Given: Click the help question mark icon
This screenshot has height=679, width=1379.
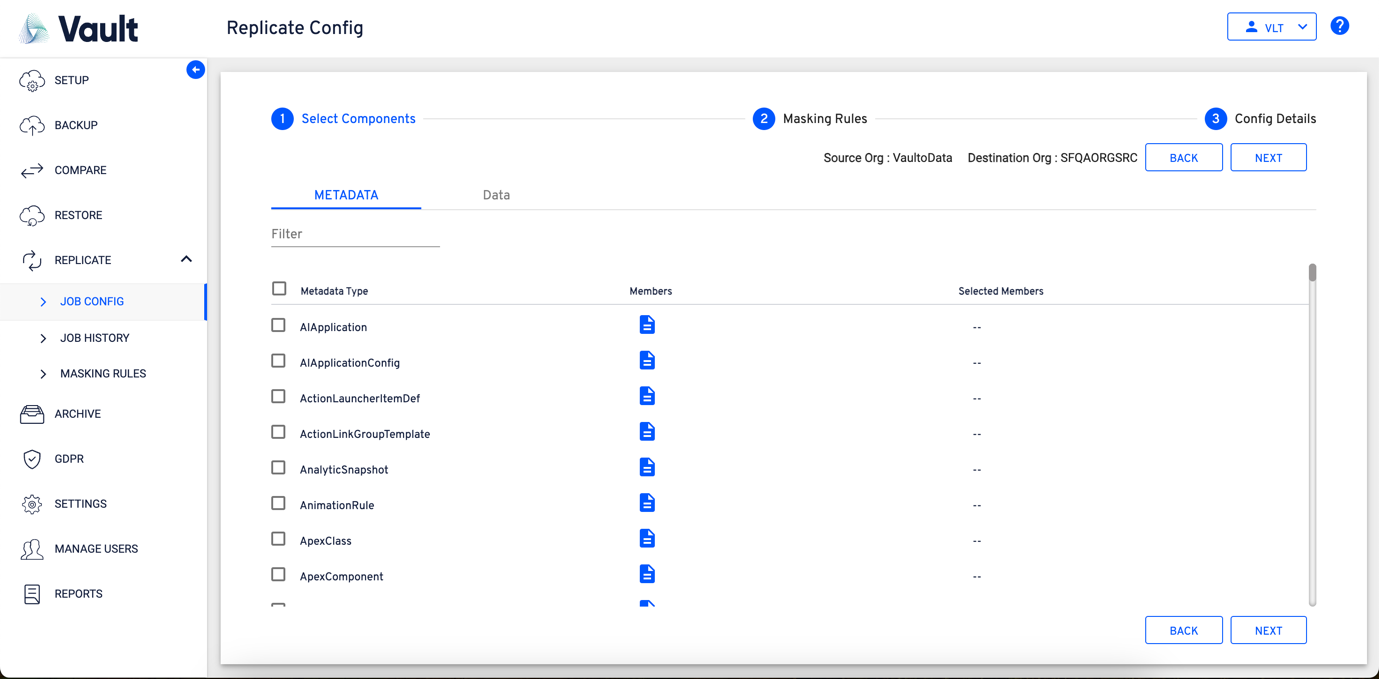Looking at the screenshot, I should click(1339, 26).
